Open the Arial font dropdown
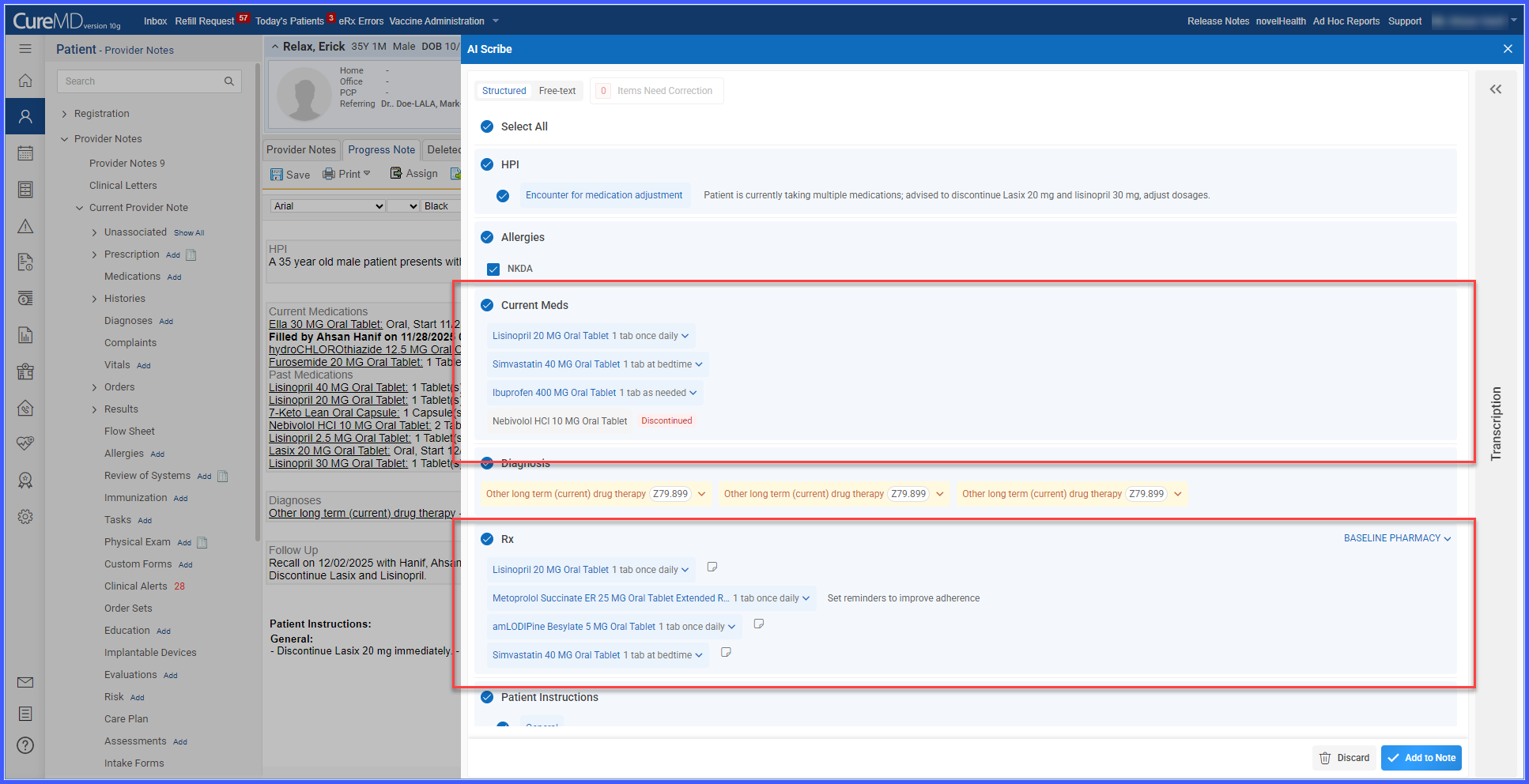Viewport: 1529px width, 784px height. [328, 206]
